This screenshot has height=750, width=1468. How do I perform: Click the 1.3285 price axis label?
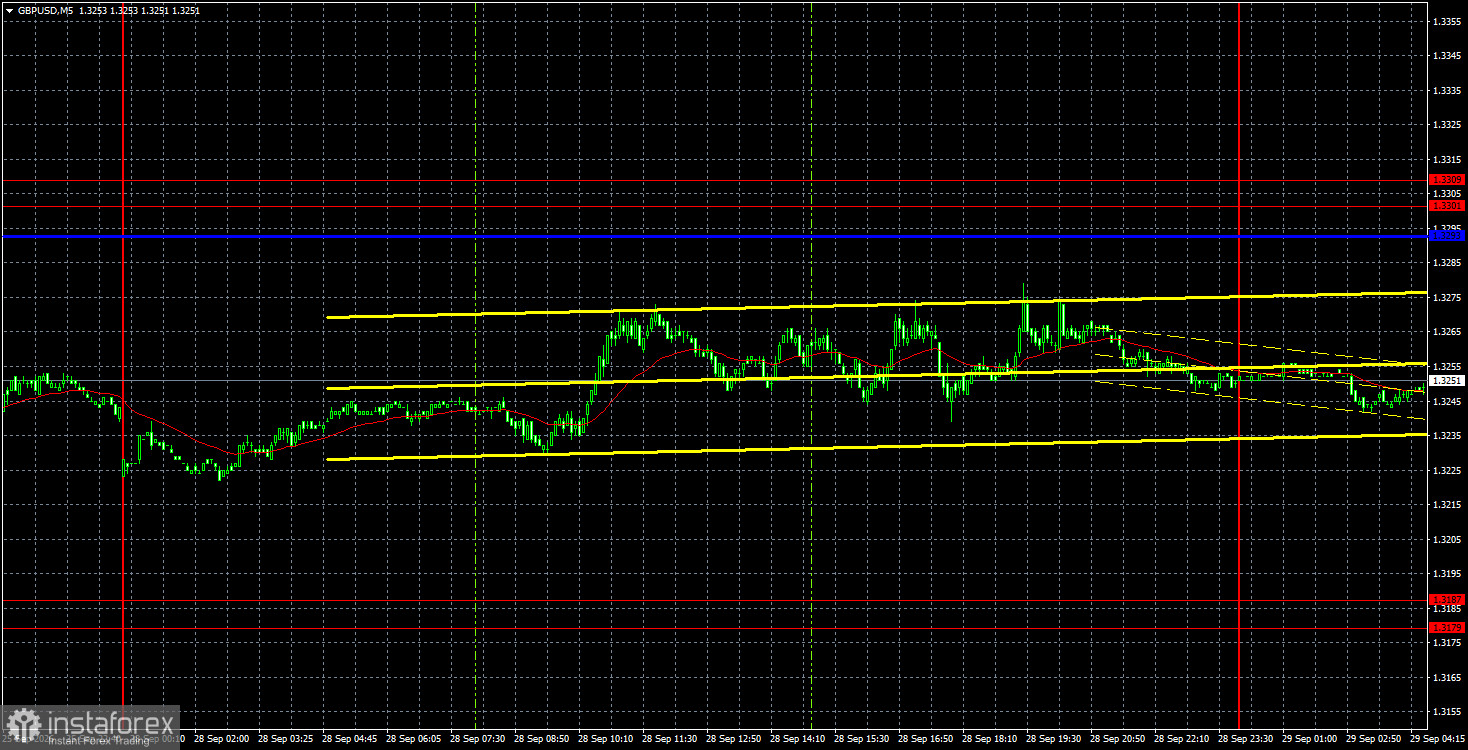pyautogui.click(x=1447, y=263)
